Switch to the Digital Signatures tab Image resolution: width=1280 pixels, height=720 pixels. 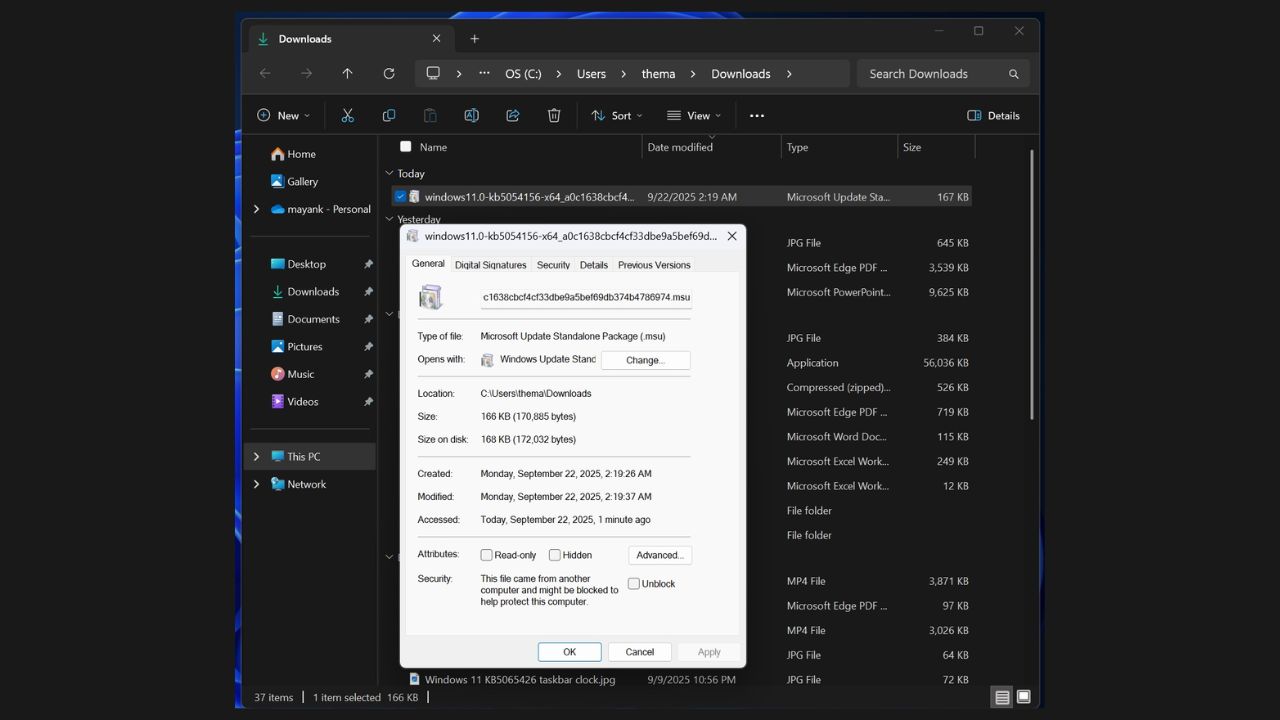tap(490, 264)
